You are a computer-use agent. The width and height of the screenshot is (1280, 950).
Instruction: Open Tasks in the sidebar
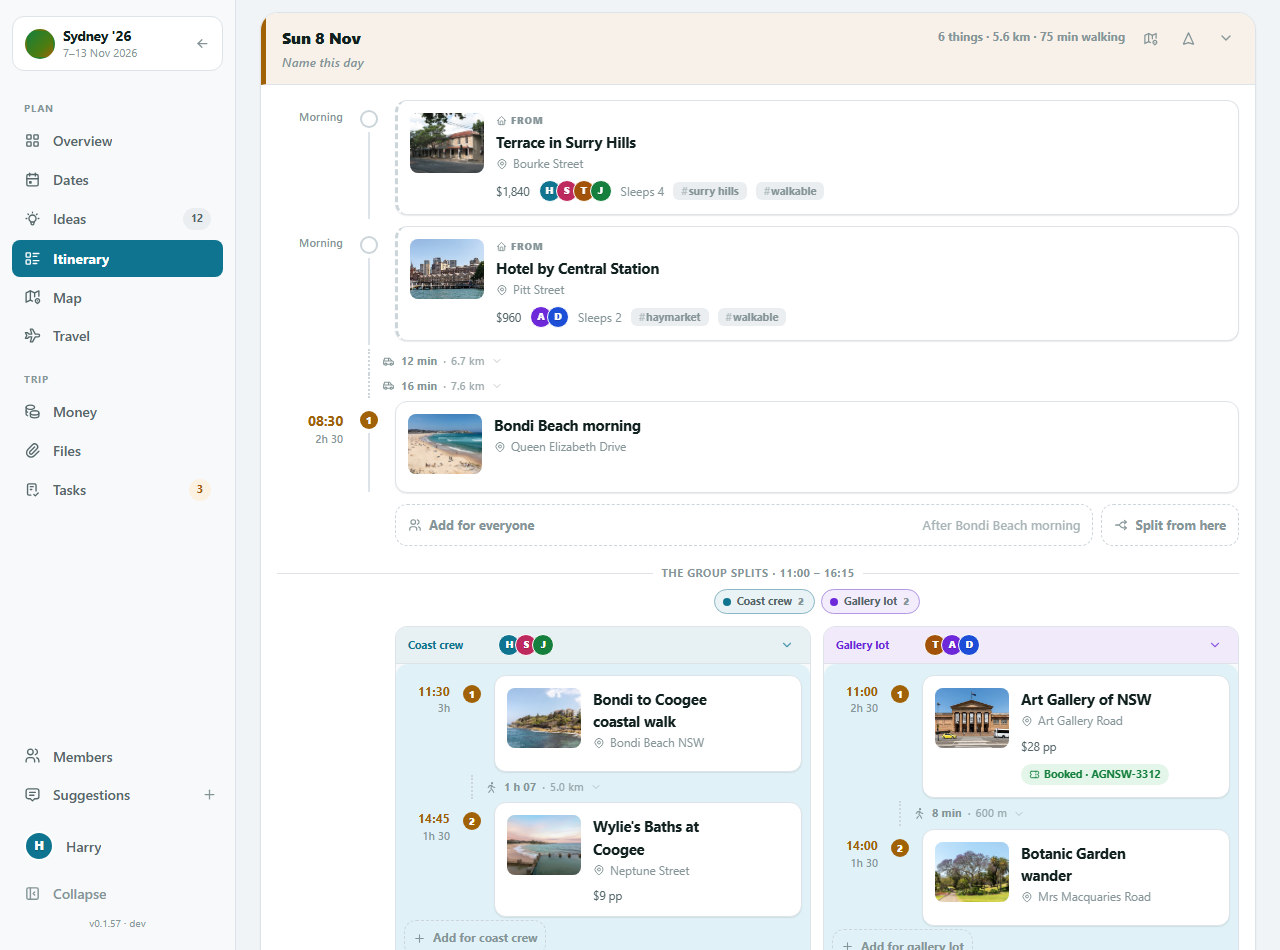tap(117, 490)
